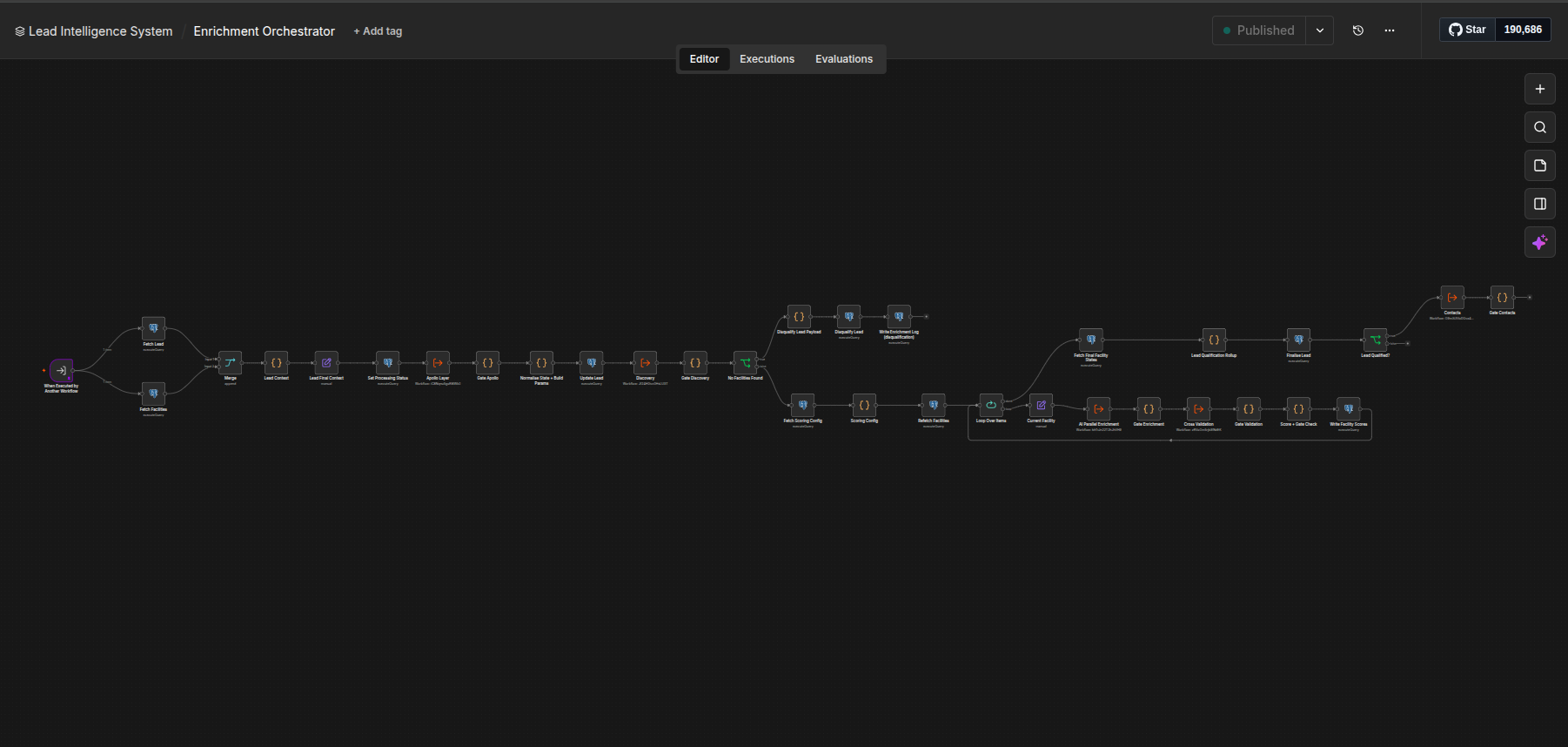This screenshot has width=1568, height=747.
Task: Open the Scoring Config code node
Action: (x=864, y=405)
